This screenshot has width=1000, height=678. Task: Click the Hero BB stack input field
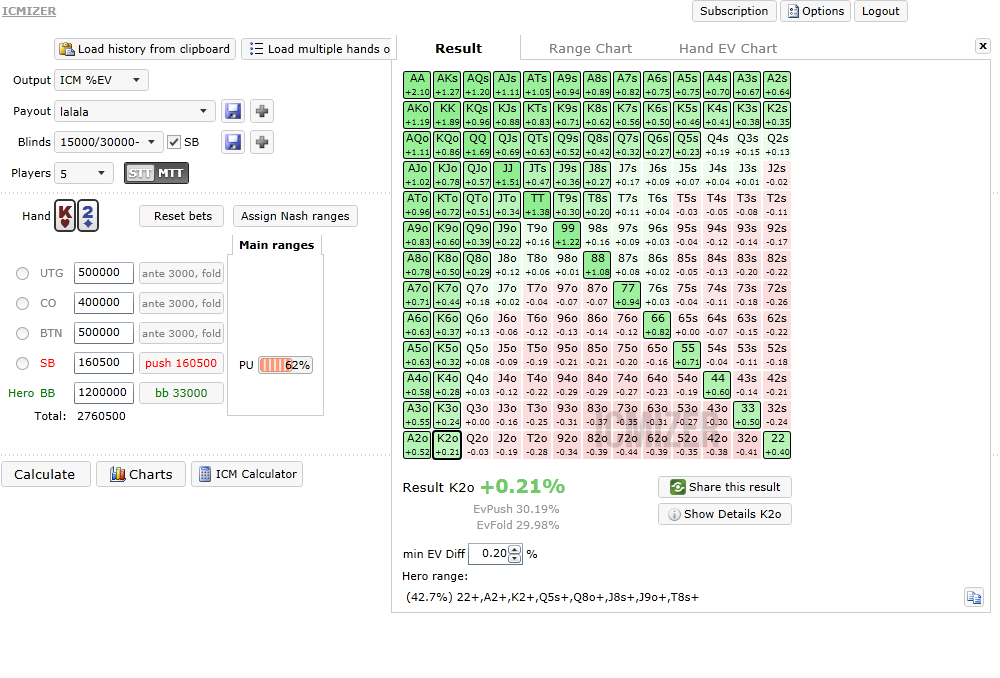(103, 393)
